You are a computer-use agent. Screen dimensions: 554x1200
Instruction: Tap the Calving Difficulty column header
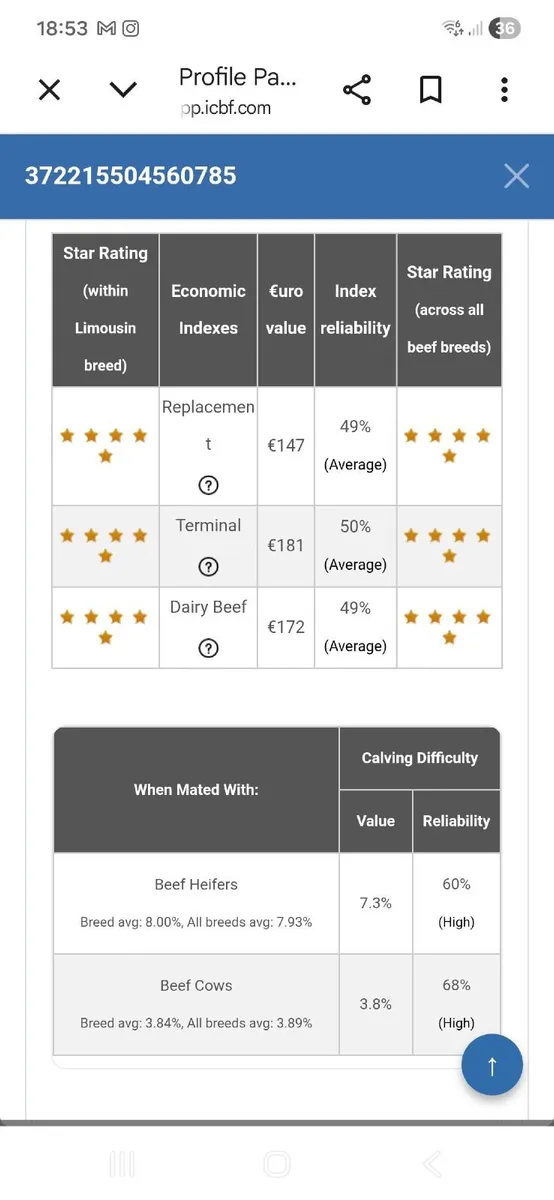tap(420, 758)
